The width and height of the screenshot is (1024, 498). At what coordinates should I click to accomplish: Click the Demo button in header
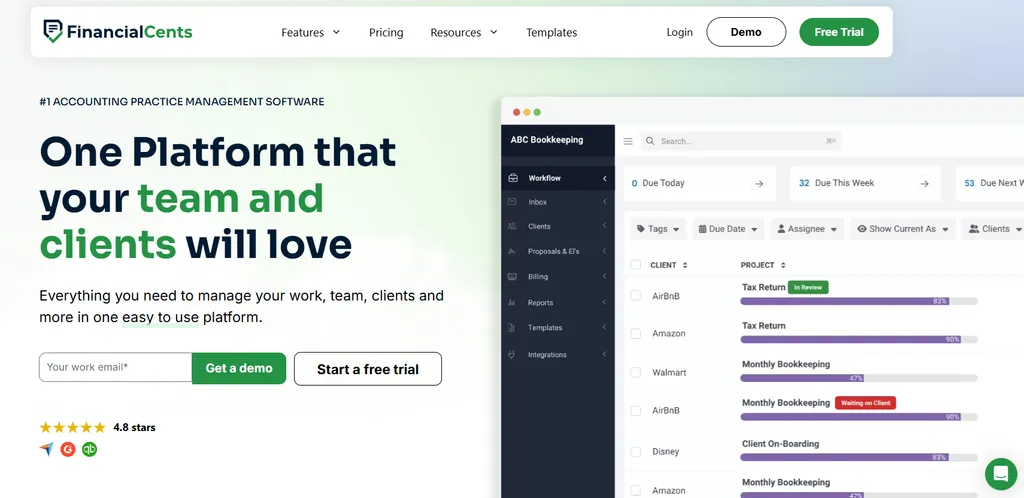pyautogui.click(x=746, y=32)
